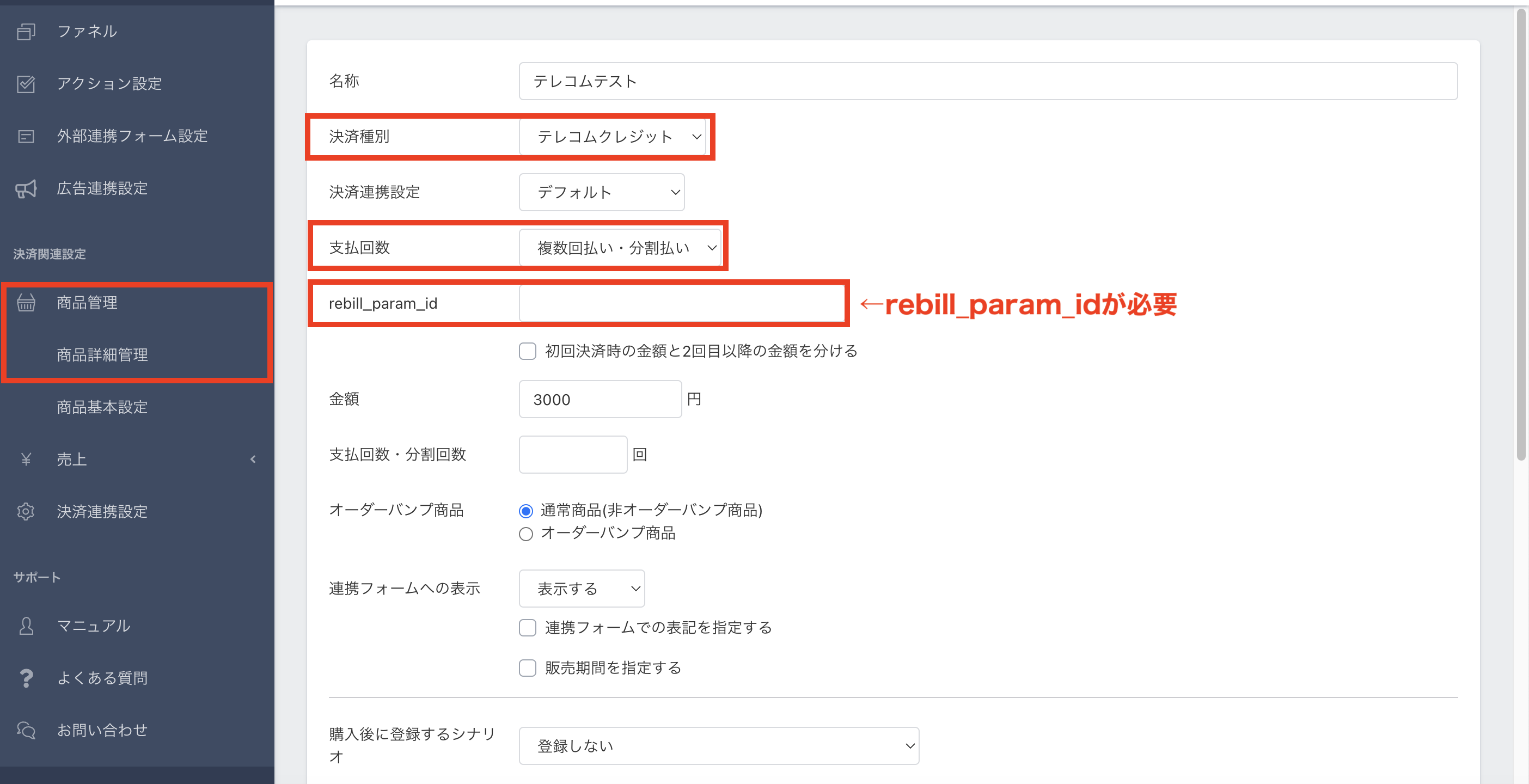Click the 広告連携設定 megaphone icon

pyautogui.click(x=26, y=189)
